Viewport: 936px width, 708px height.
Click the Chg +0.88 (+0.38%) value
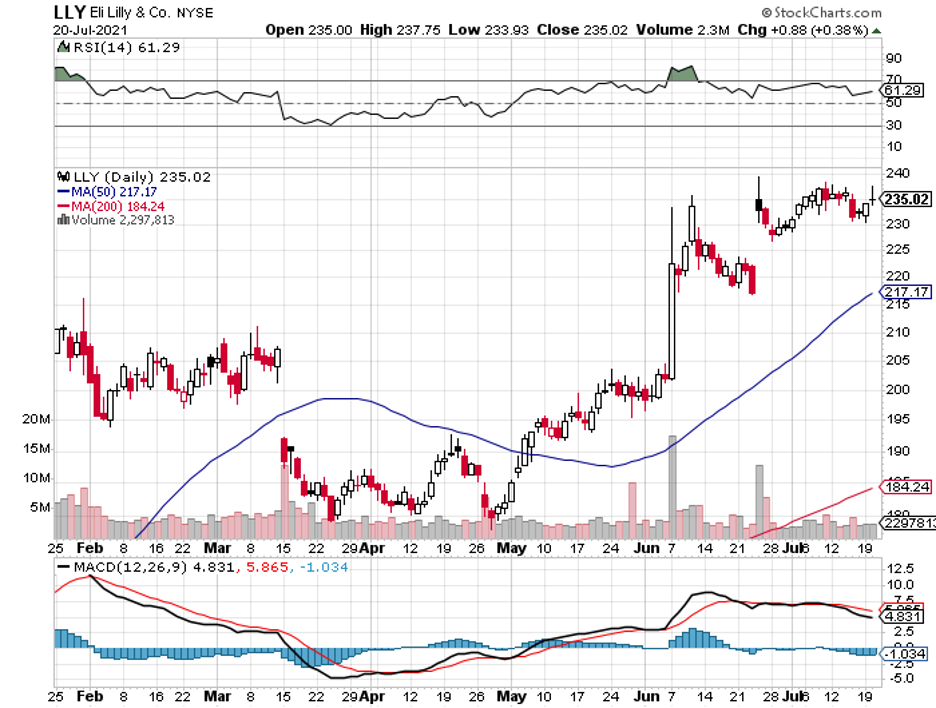[802, 30]
